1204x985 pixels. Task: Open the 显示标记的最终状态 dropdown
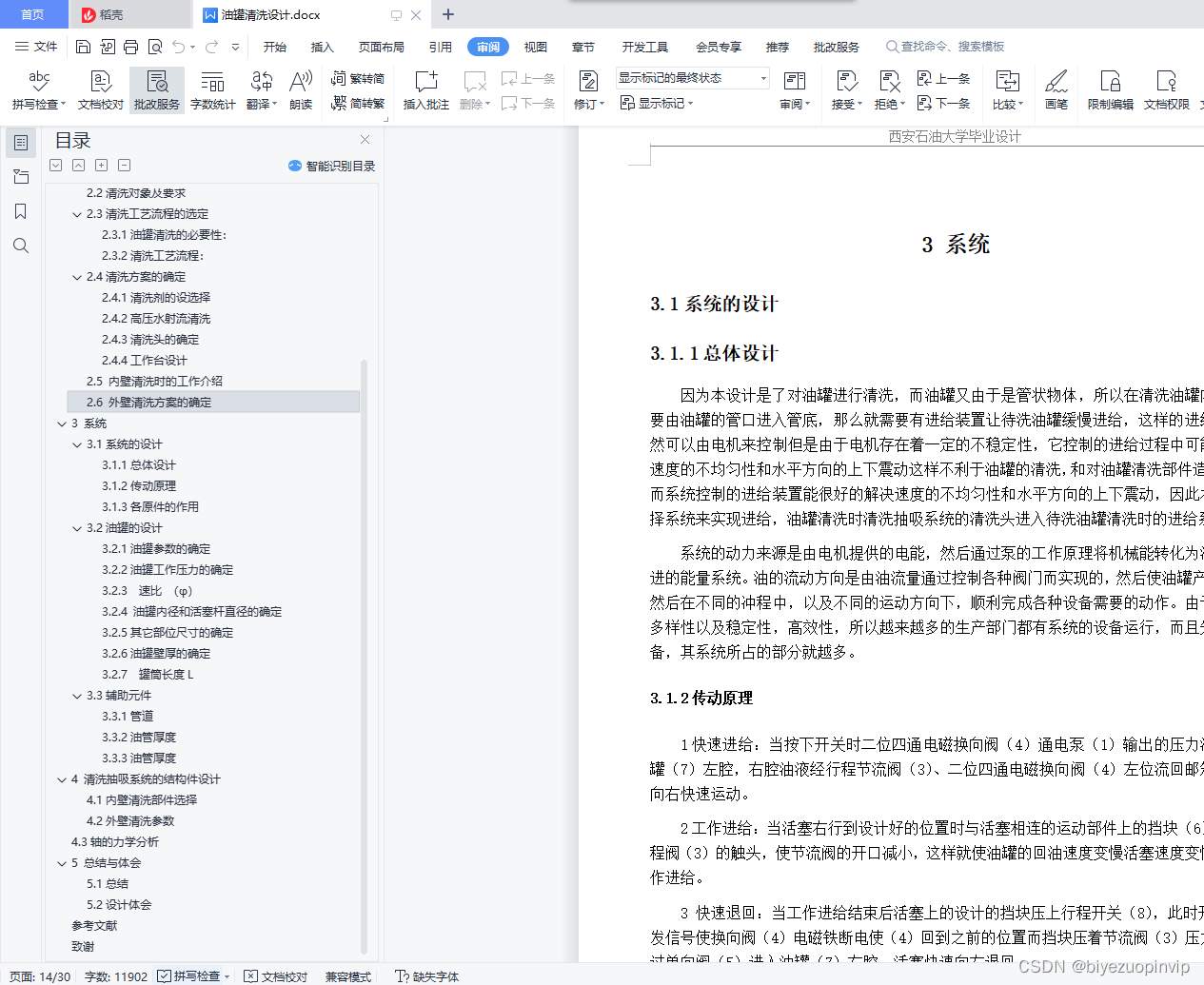coord(692,78)
